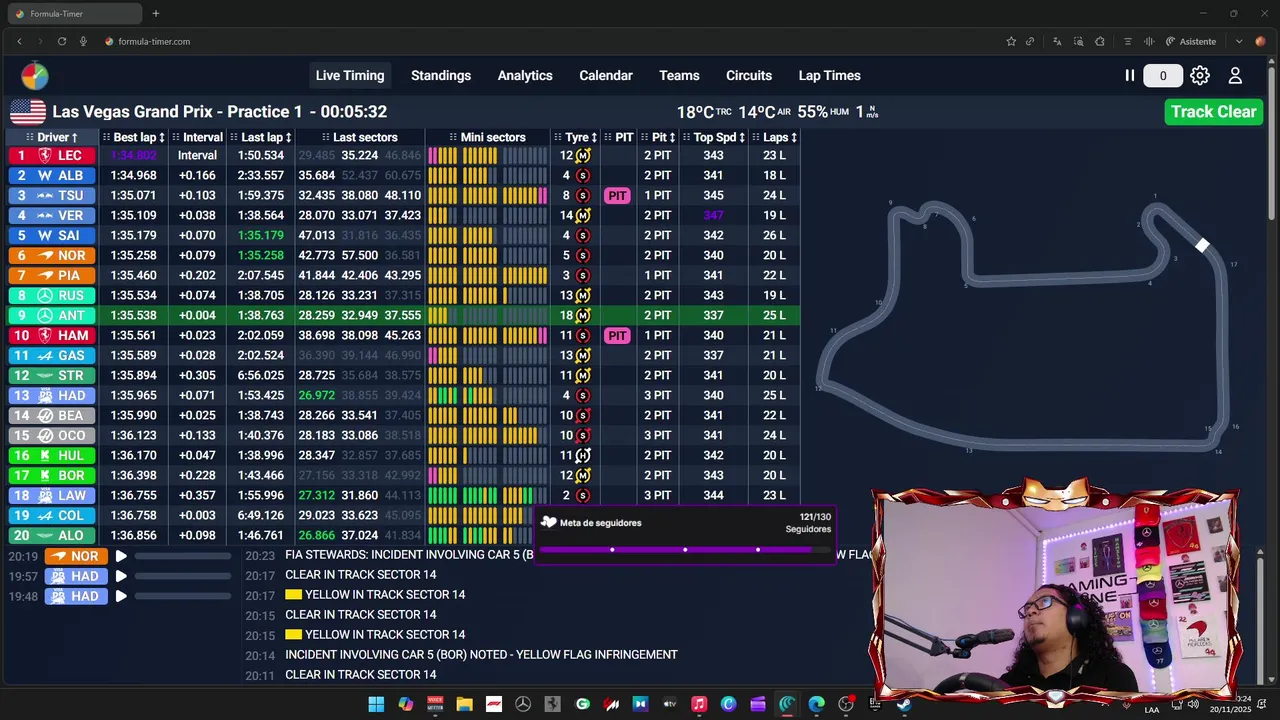Click the medium tyre icon in LEC's row
Viewport: 1280px width, 720px height.
click(x=583, y=156)
